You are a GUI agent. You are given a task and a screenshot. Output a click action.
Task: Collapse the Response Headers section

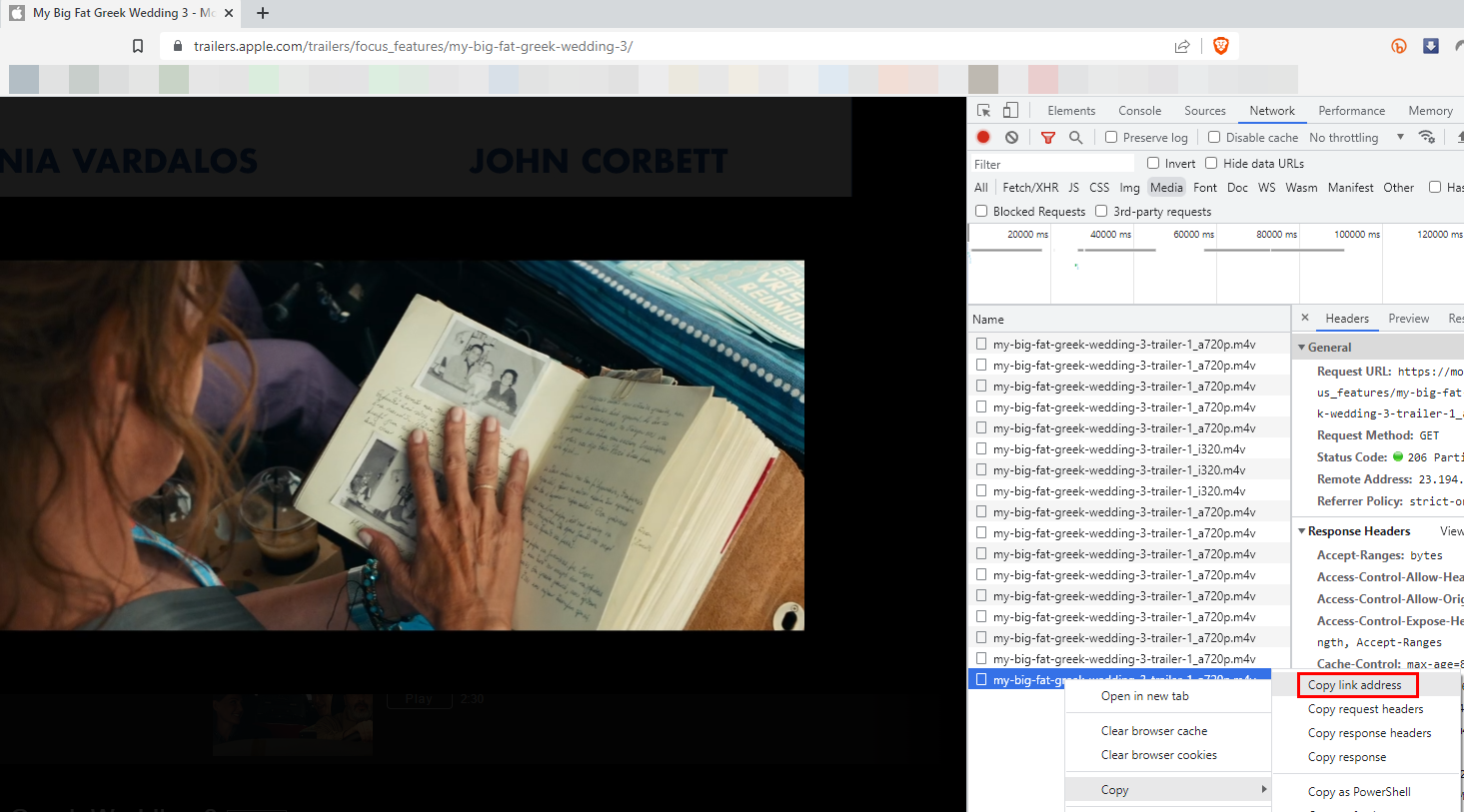pyautogui.click(x=1302, y=531)
